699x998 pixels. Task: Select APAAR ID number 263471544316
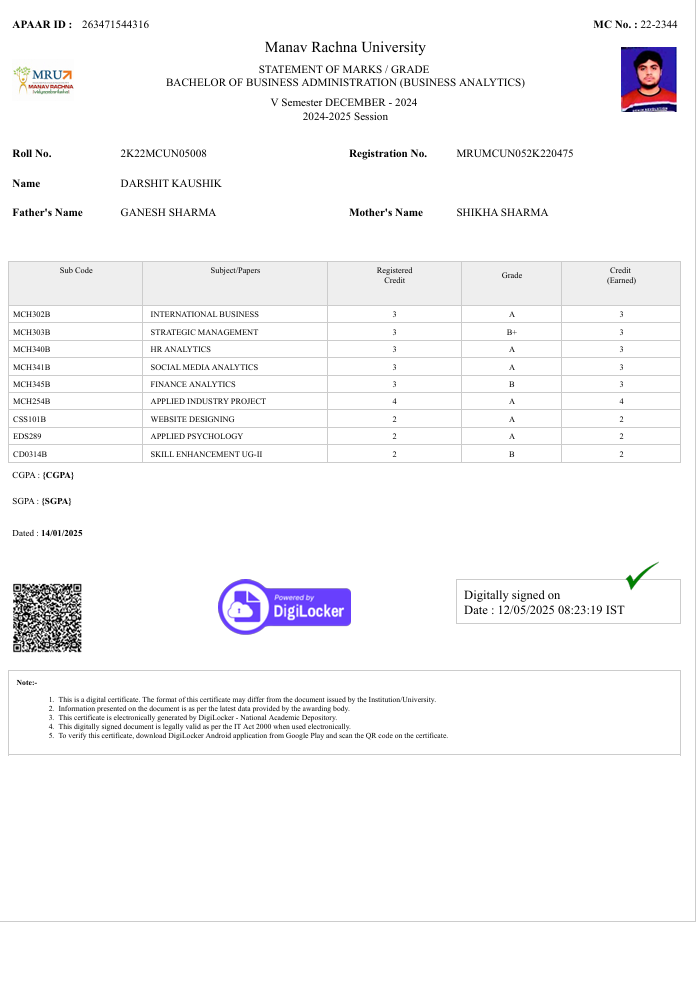click(115, 24)
